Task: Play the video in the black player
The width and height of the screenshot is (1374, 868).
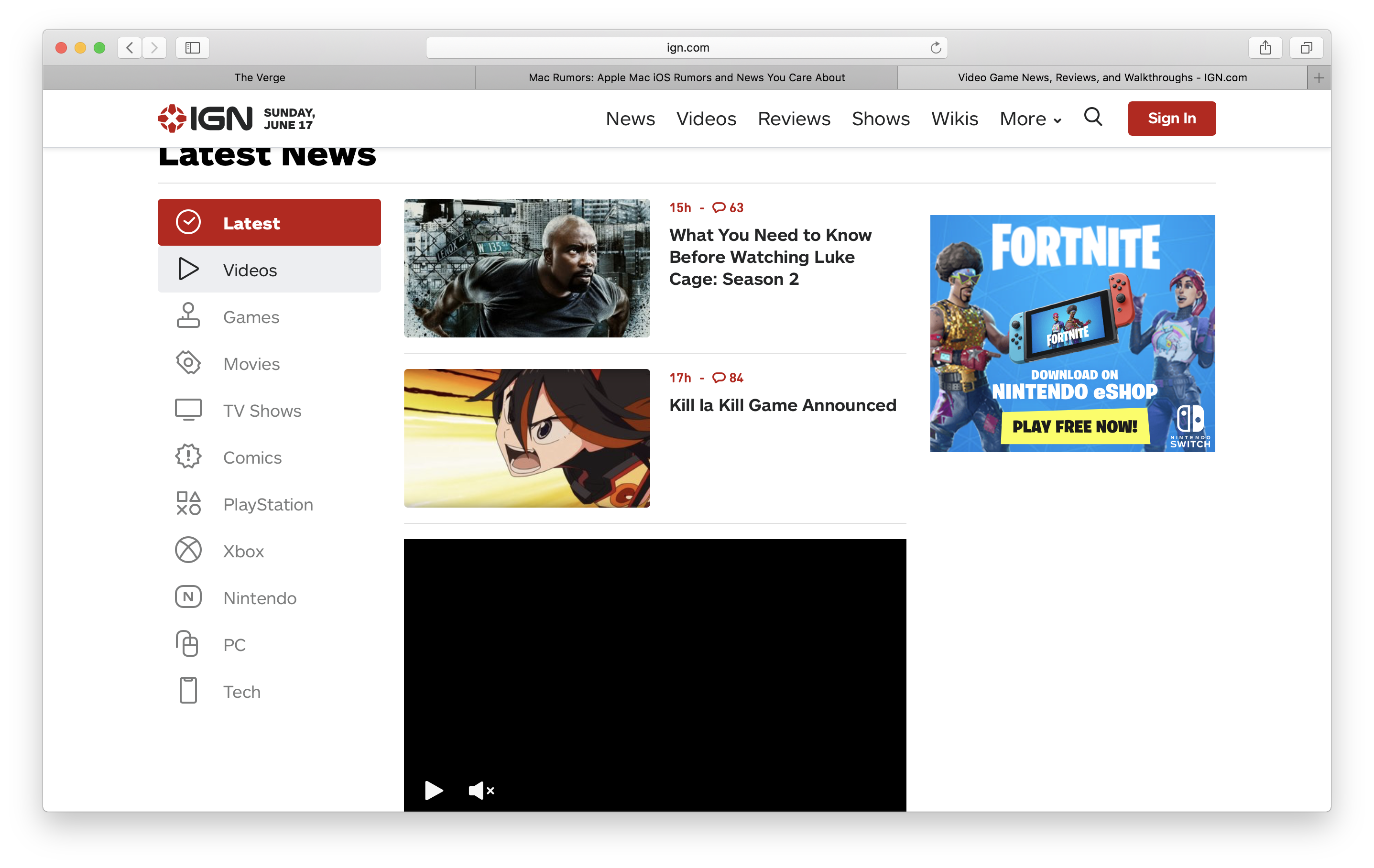Action: [434, 791]
